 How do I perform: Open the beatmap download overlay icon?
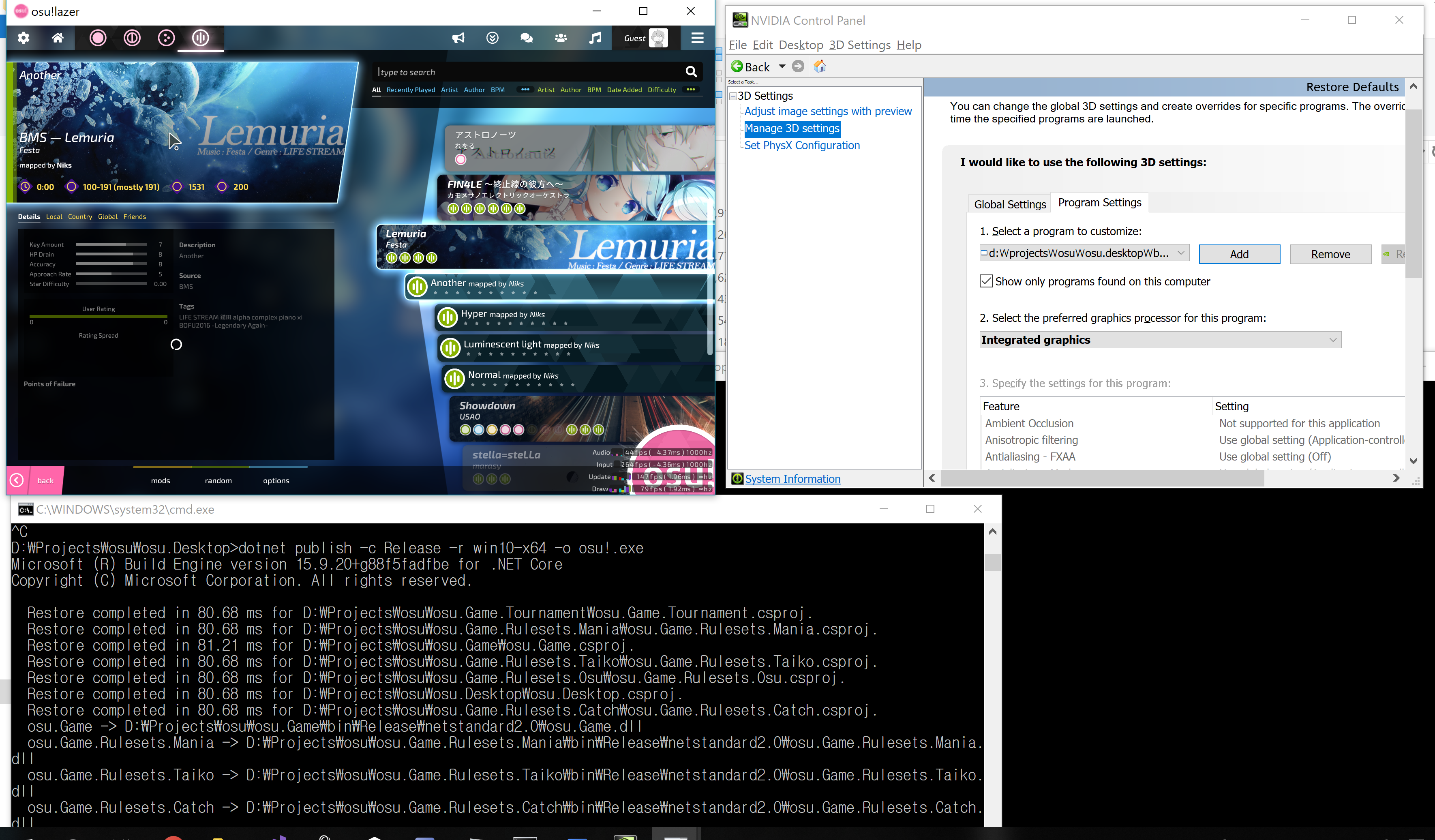493,38
